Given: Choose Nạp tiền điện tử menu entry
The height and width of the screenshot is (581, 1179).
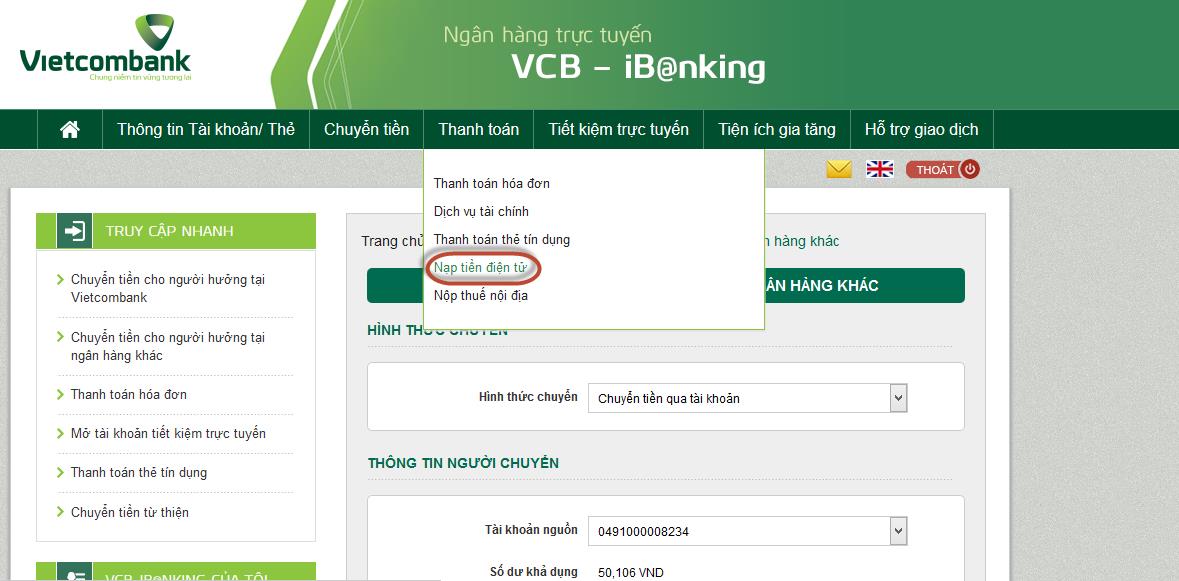Looking at the screenshot, I should coord(480,268).
